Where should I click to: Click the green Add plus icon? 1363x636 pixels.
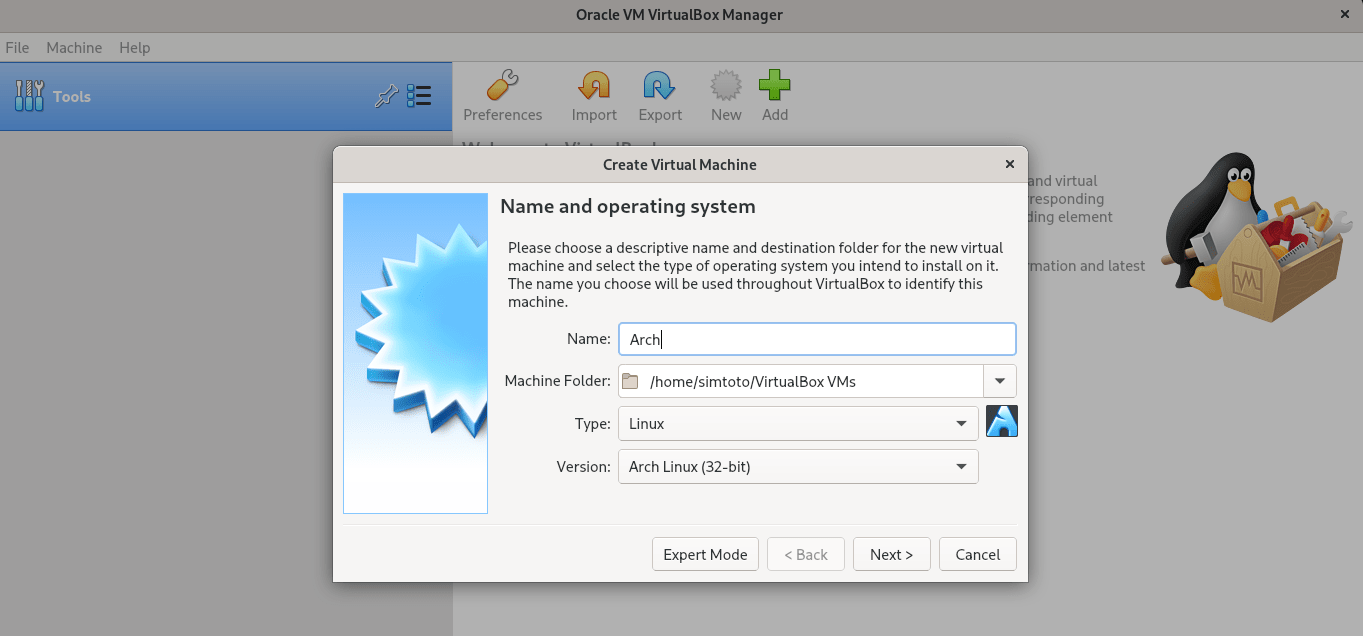point(775,87)
